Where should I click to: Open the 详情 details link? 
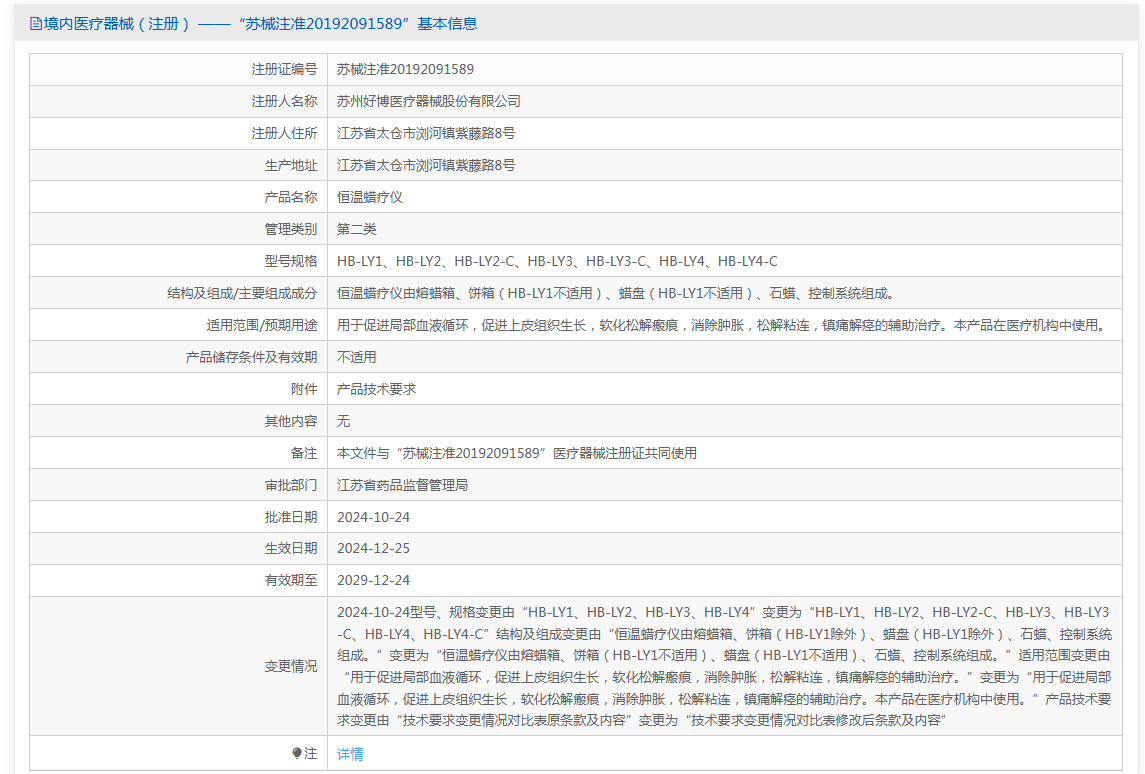[350, 754]
